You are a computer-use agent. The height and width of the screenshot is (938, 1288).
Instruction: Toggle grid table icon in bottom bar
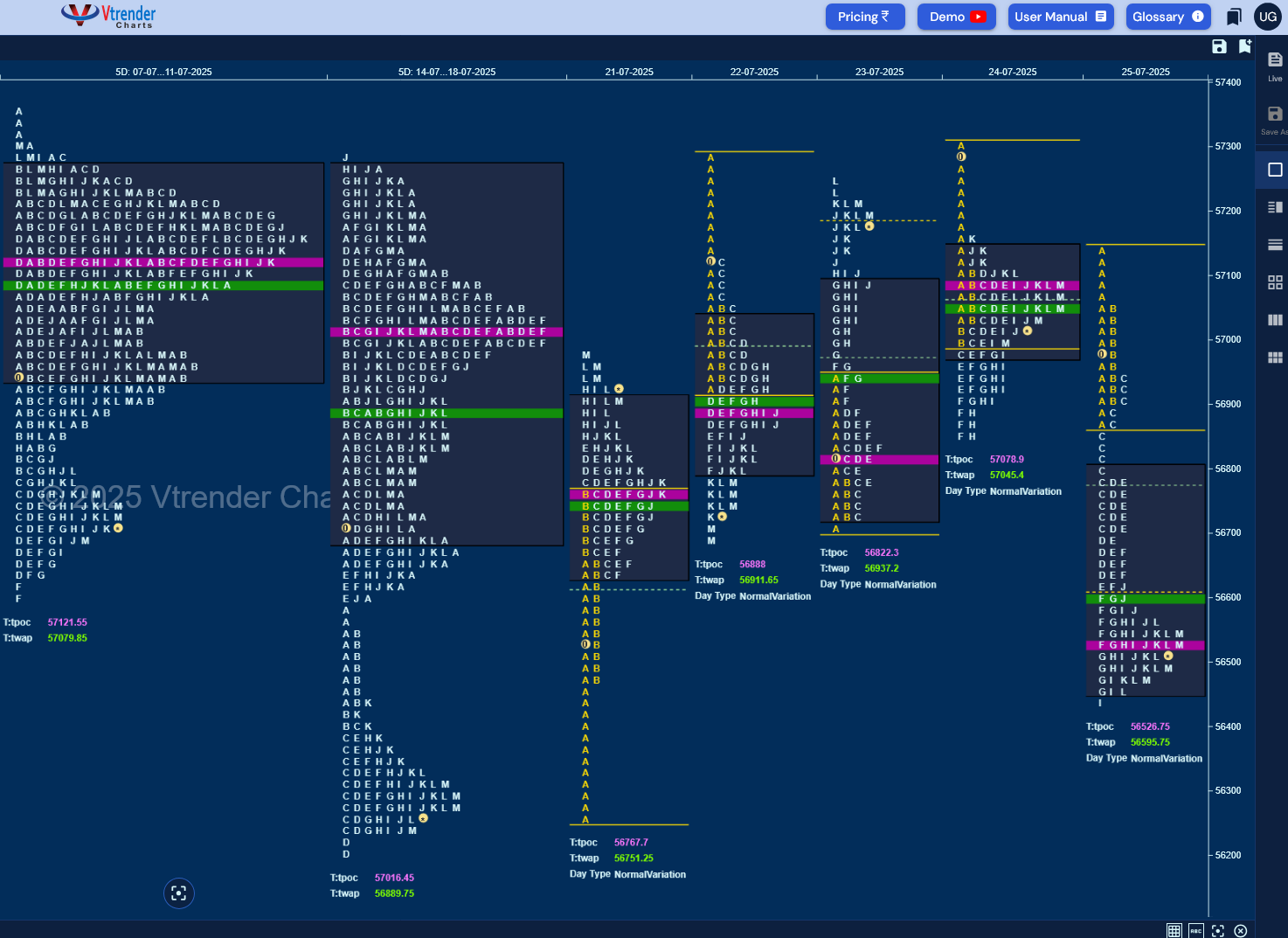pos(1174,930)
